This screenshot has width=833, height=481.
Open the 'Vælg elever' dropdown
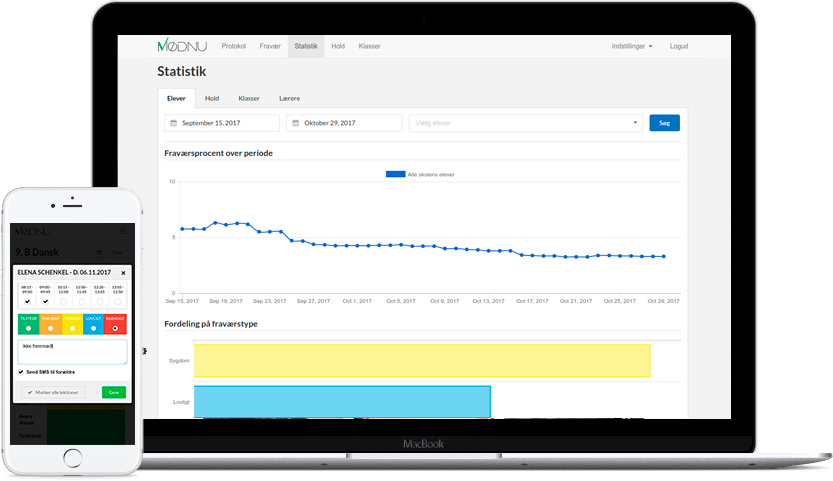[525, 123]
